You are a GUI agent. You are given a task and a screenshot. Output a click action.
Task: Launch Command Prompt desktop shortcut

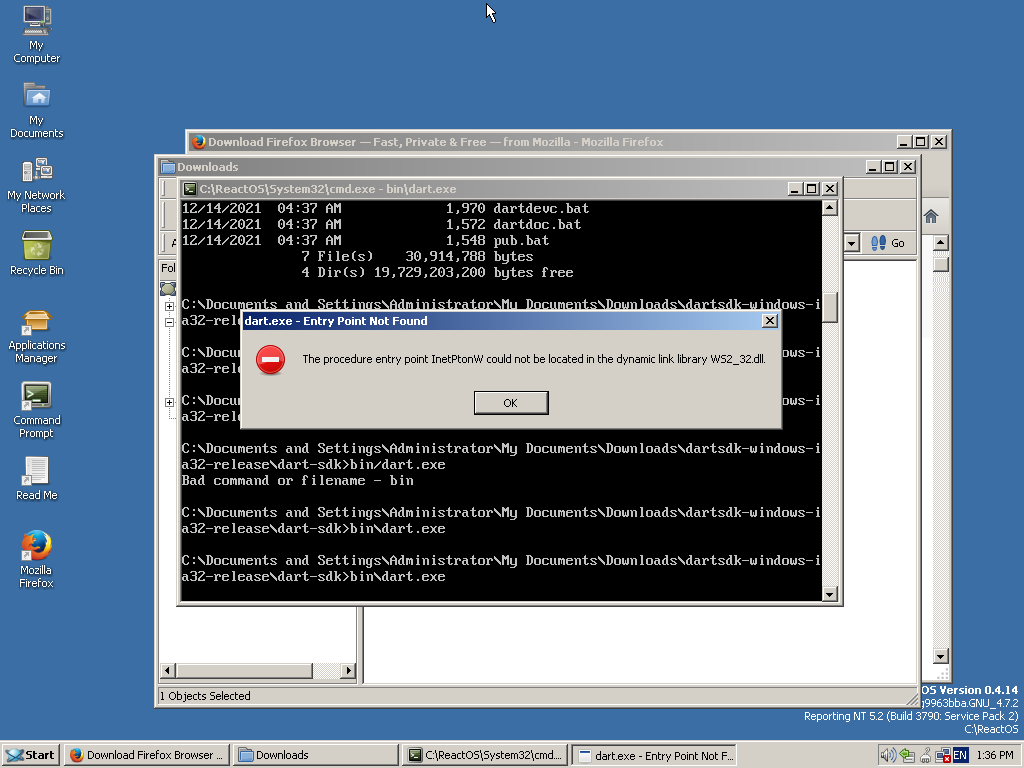tap(37, 410)
